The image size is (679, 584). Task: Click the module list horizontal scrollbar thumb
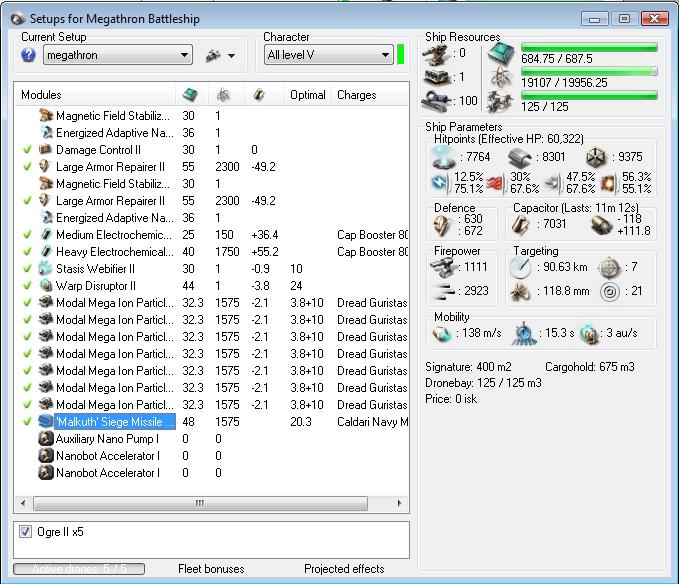pos(200,503)
